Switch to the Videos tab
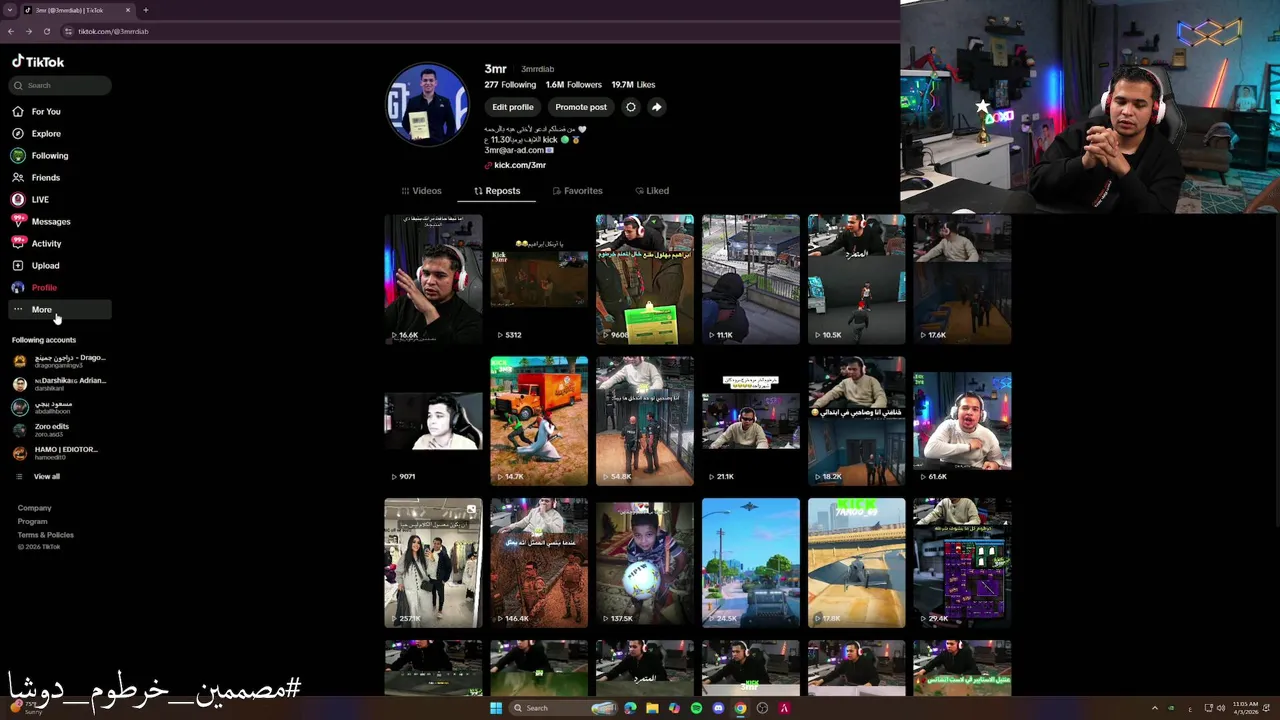1280x720 pixels. tap(421, 190)
